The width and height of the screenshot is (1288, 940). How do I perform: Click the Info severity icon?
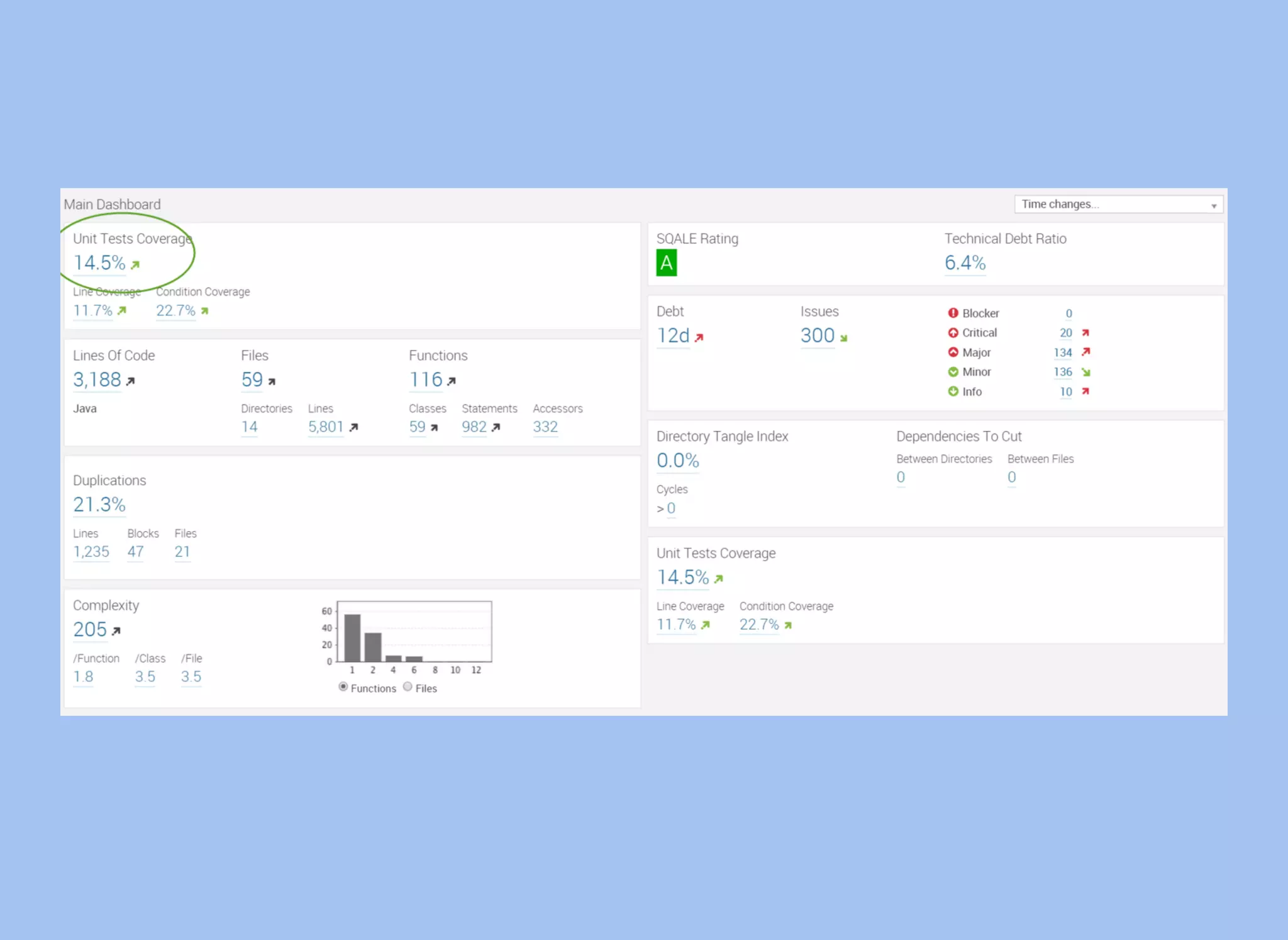pyautogui.click(x=953, y=391)
